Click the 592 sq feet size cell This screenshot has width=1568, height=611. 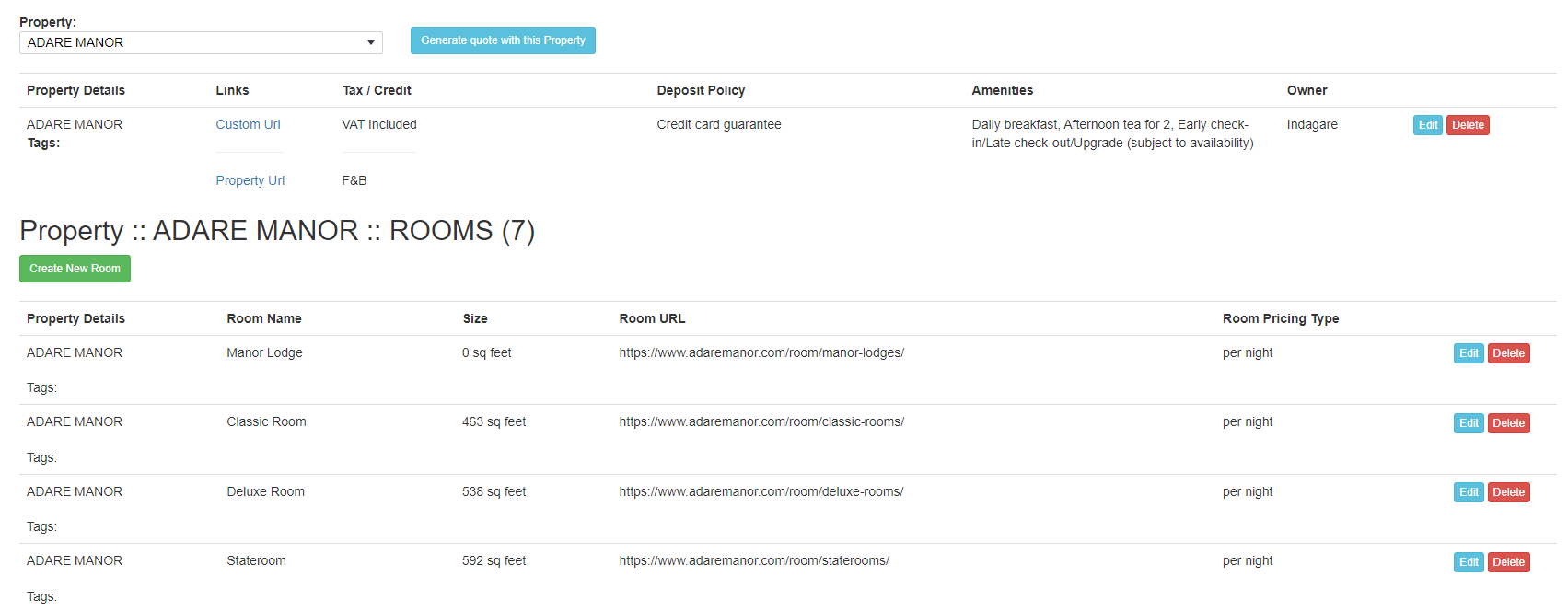494,560
